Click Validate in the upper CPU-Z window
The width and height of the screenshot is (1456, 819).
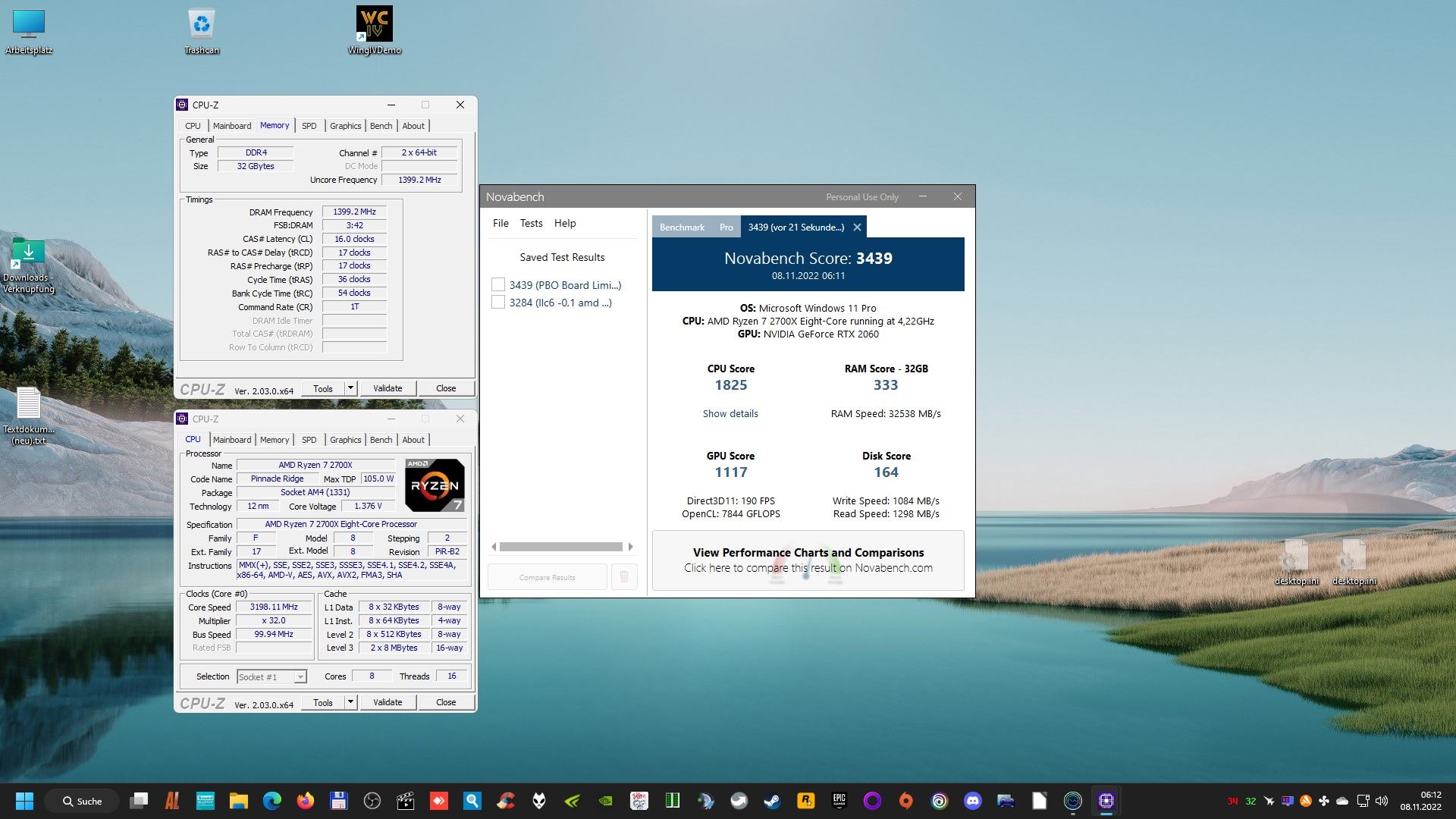pos(388,388)
